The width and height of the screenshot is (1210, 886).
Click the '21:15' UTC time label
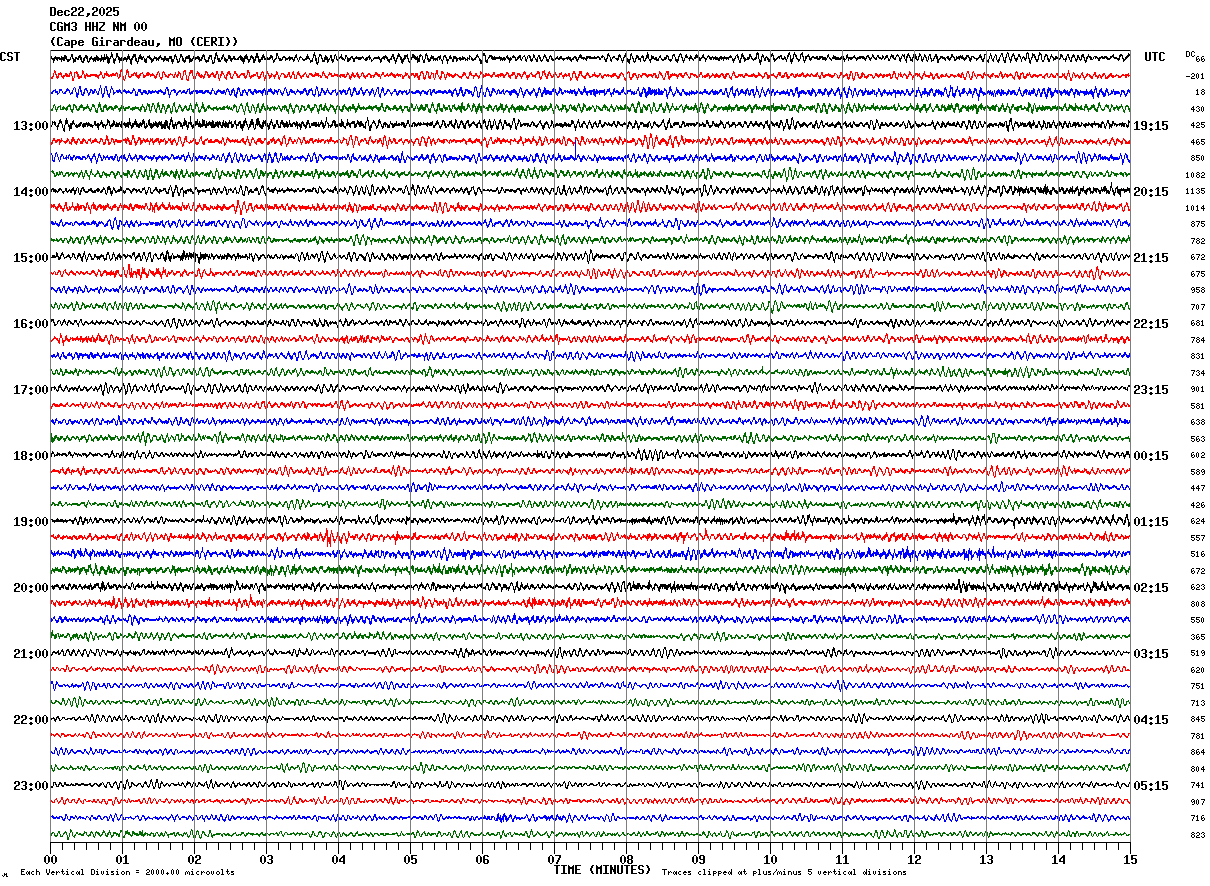pyautogui.click(x=1151, y=258)
